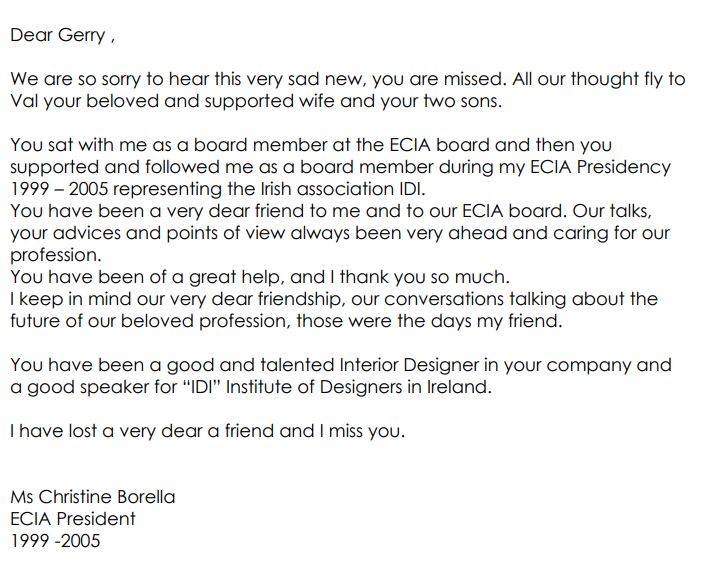Click "ECIA Presidency" in the letter
The width and height of the screenshot is (716, 573).
coord(600,167)
